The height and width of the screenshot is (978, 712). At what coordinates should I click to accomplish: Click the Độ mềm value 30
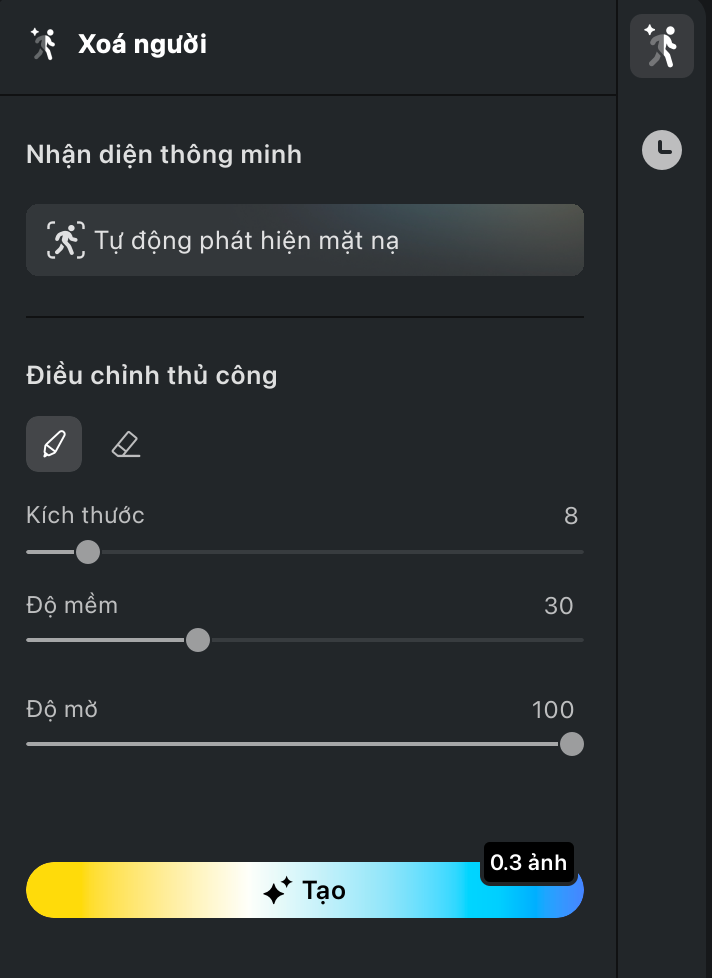click(558, 605)
